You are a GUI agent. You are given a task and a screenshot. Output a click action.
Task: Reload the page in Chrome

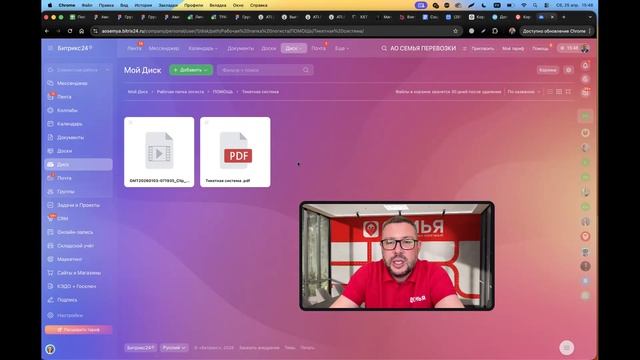click(x=70, y=31)
